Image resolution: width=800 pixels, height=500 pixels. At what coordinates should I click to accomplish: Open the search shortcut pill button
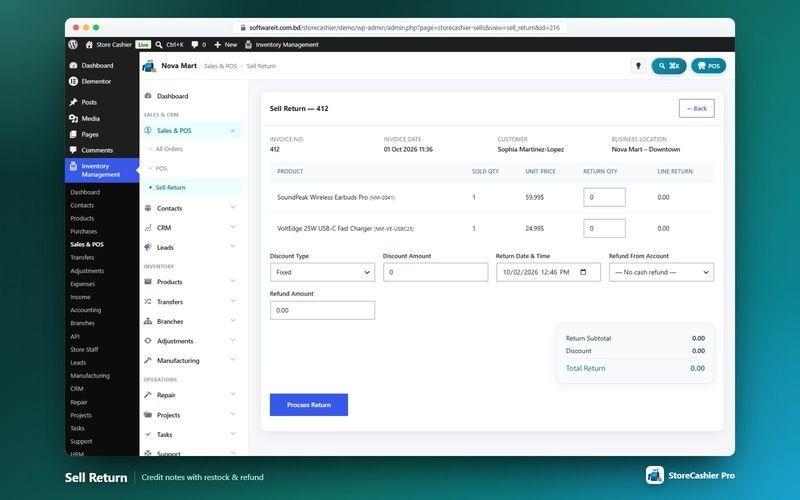668,66
